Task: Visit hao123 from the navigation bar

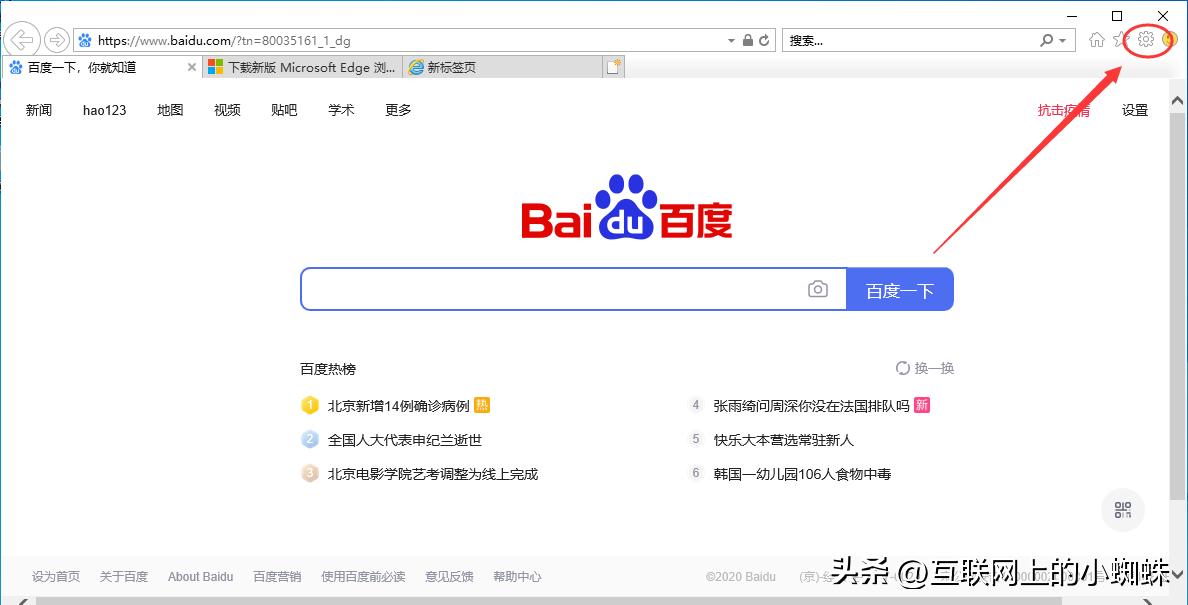Action: 104,111
